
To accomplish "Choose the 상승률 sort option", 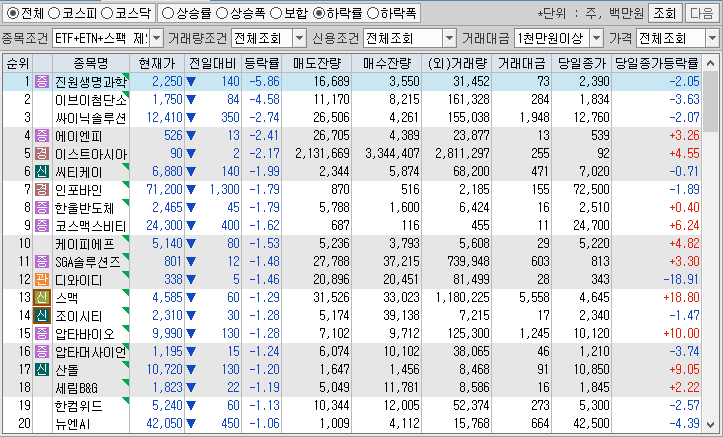I will (x=168, y=13).
